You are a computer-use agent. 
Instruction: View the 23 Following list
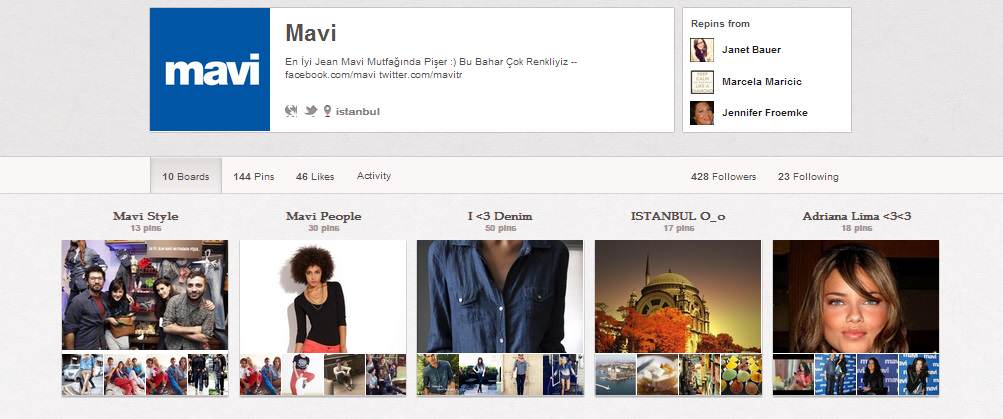(x=808, y=177)
